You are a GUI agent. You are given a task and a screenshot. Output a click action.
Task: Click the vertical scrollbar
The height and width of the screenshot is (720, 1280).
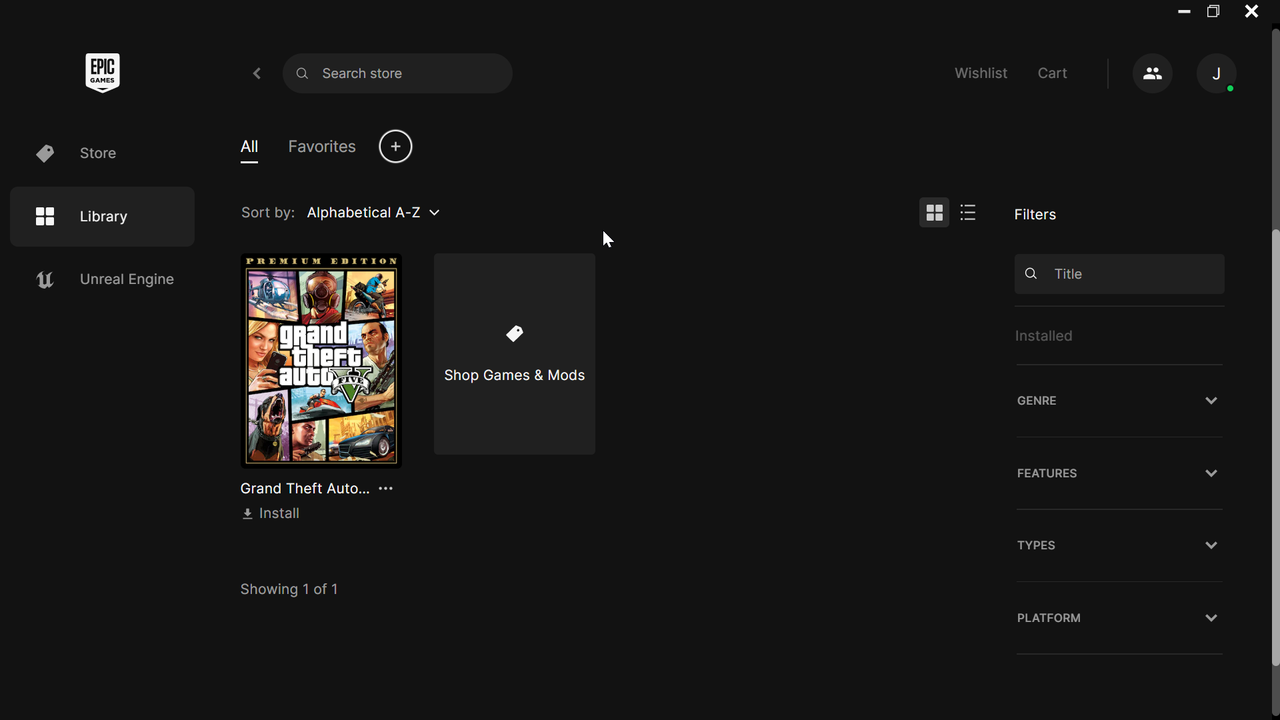pyautogui.click(x=1275, y=448)
